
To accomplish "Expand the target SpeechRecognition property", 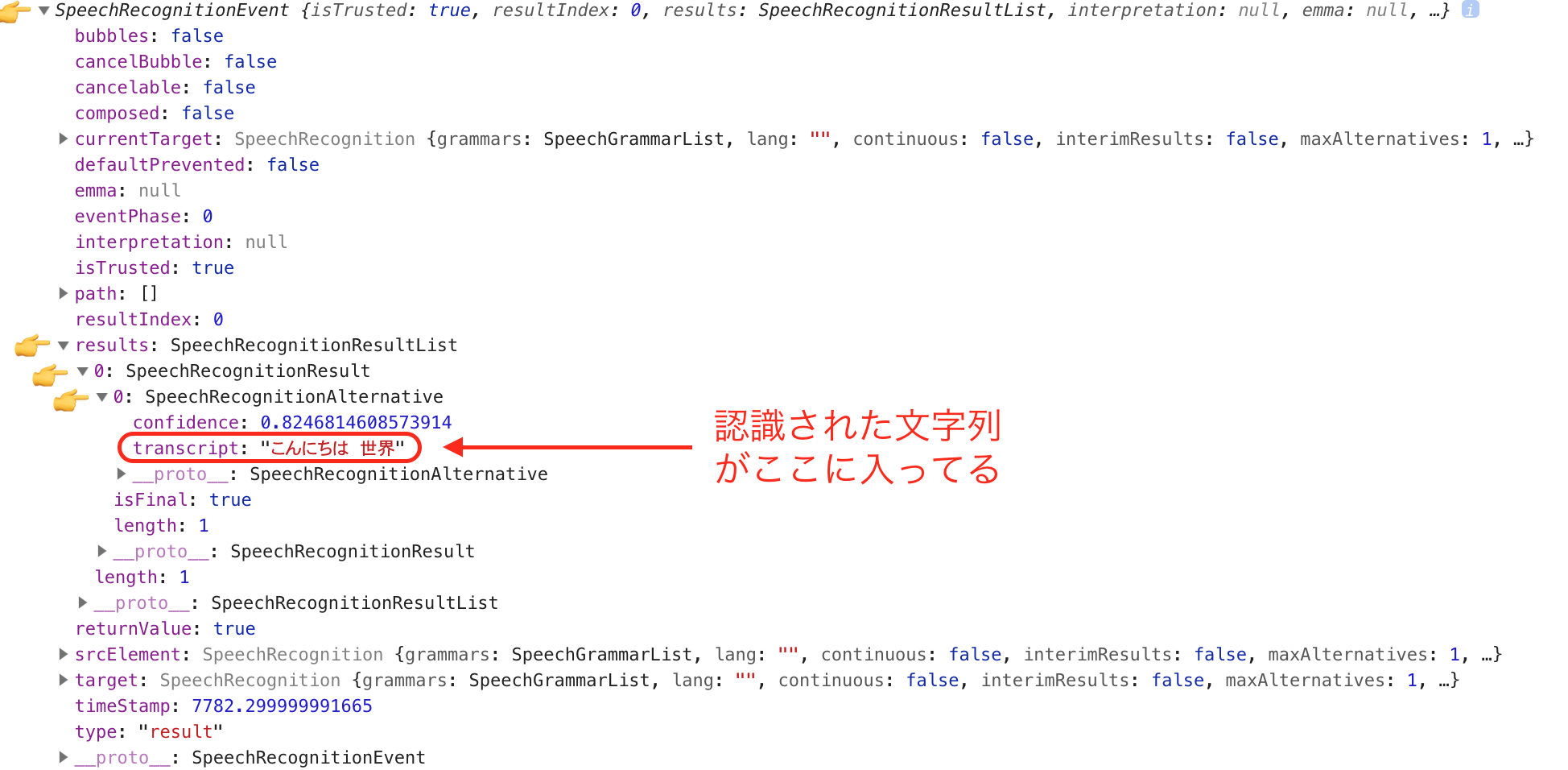I will pos(64,680).
